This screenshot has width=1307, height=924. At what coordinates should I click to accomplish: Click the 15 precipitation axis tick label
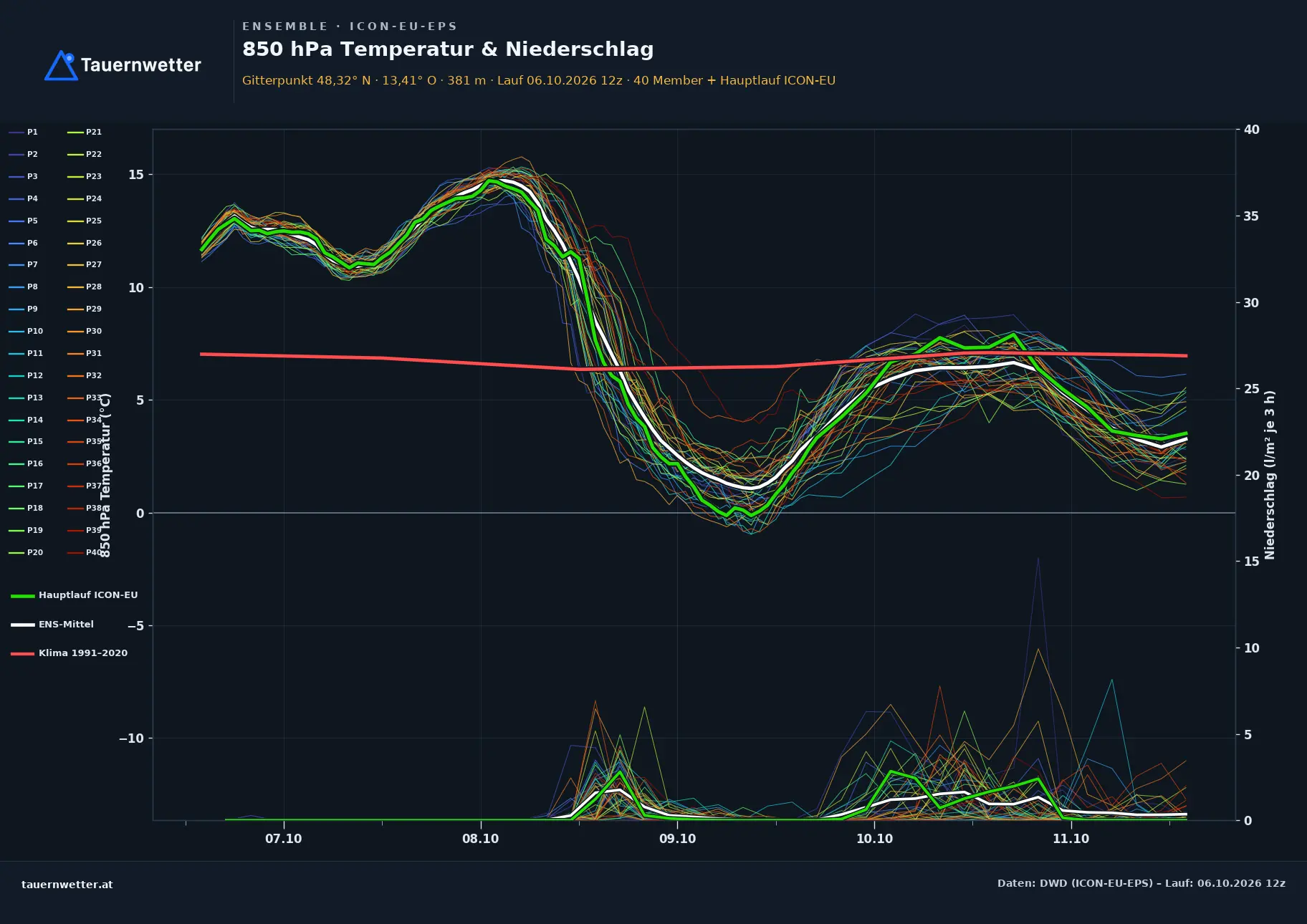pos(1252,562)
